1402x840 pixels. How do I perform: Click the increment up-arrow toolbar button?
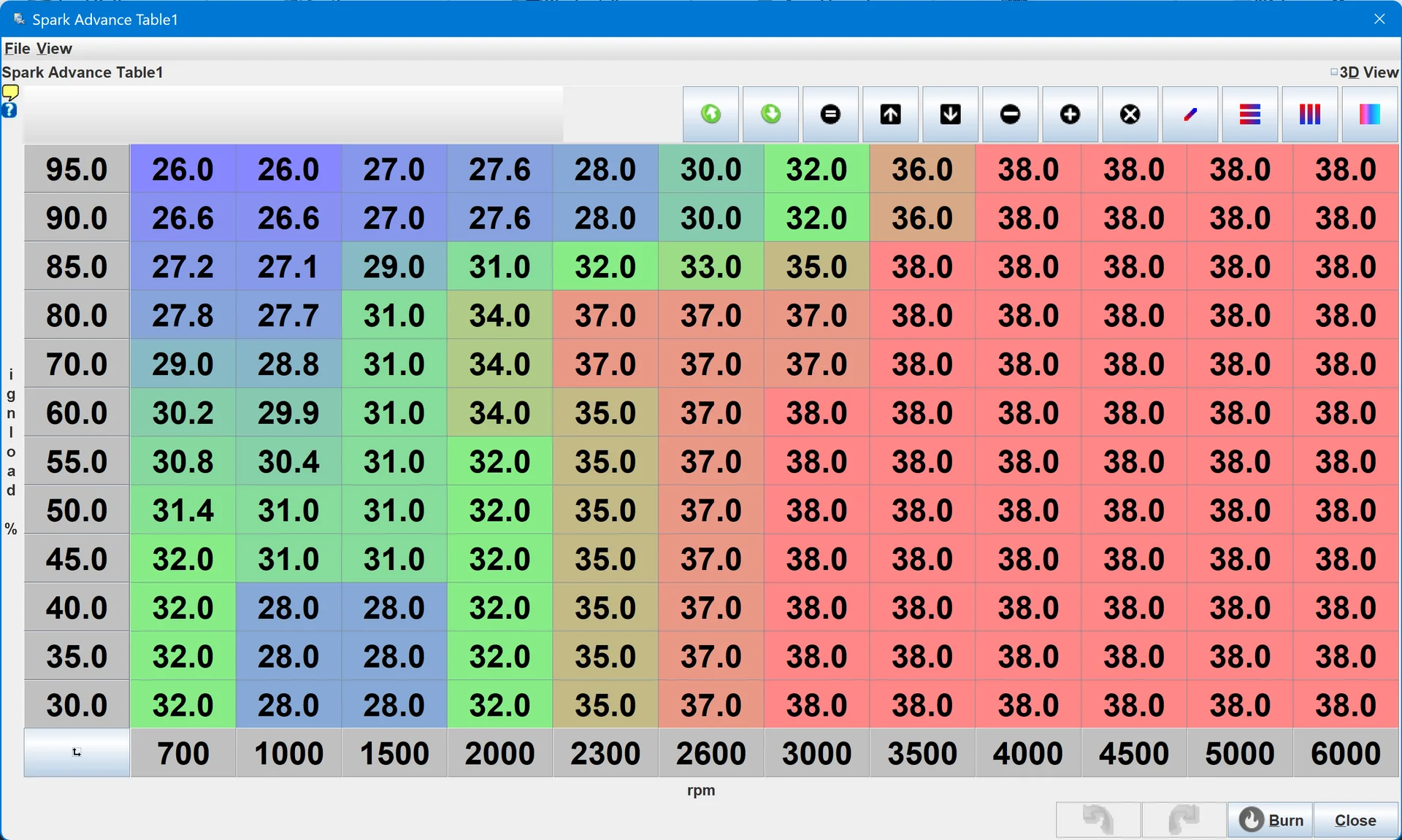(x=890, y=115)
